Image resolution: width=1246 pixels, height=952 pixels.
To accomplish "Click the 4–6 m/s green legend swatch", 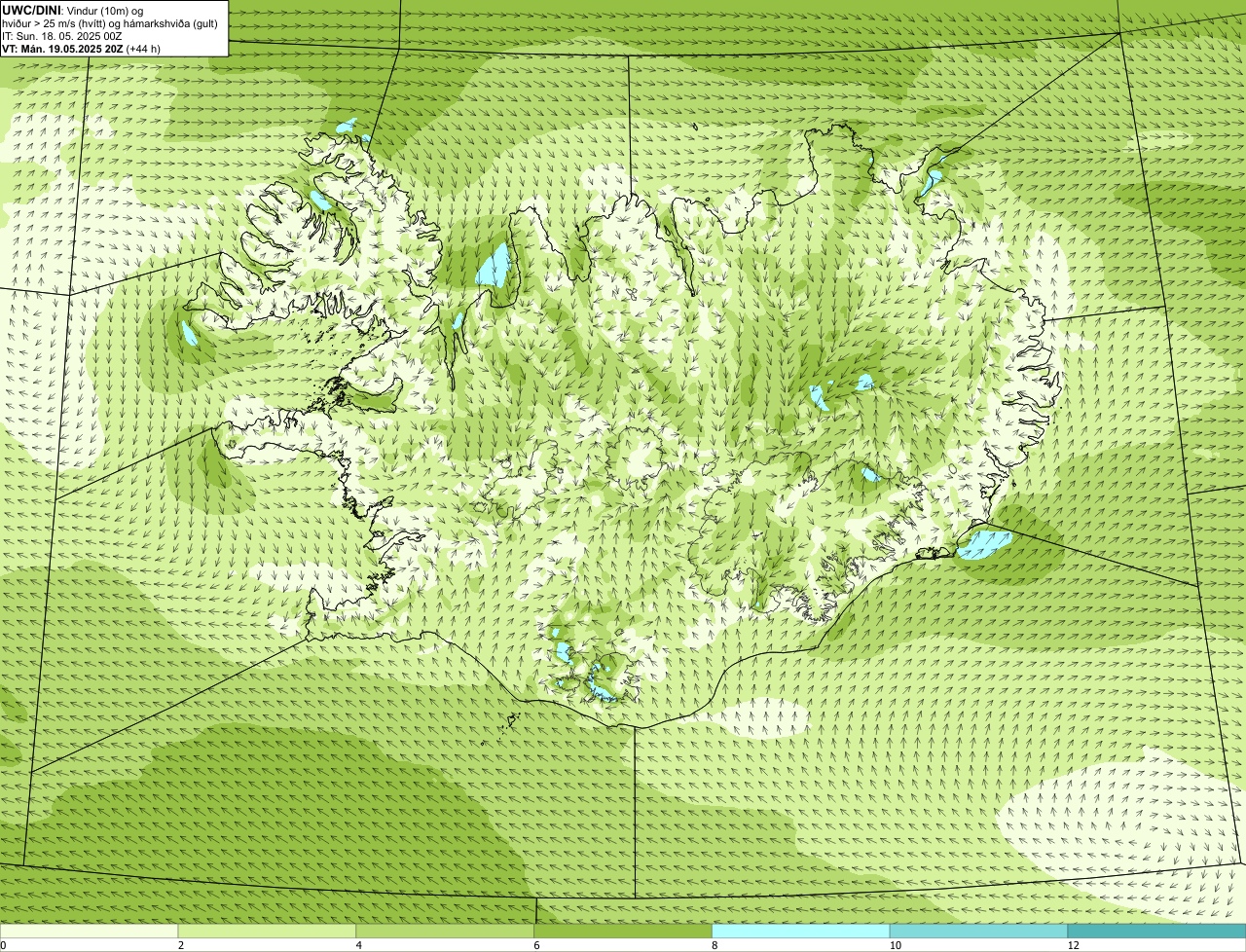I will tap(446, 932).
